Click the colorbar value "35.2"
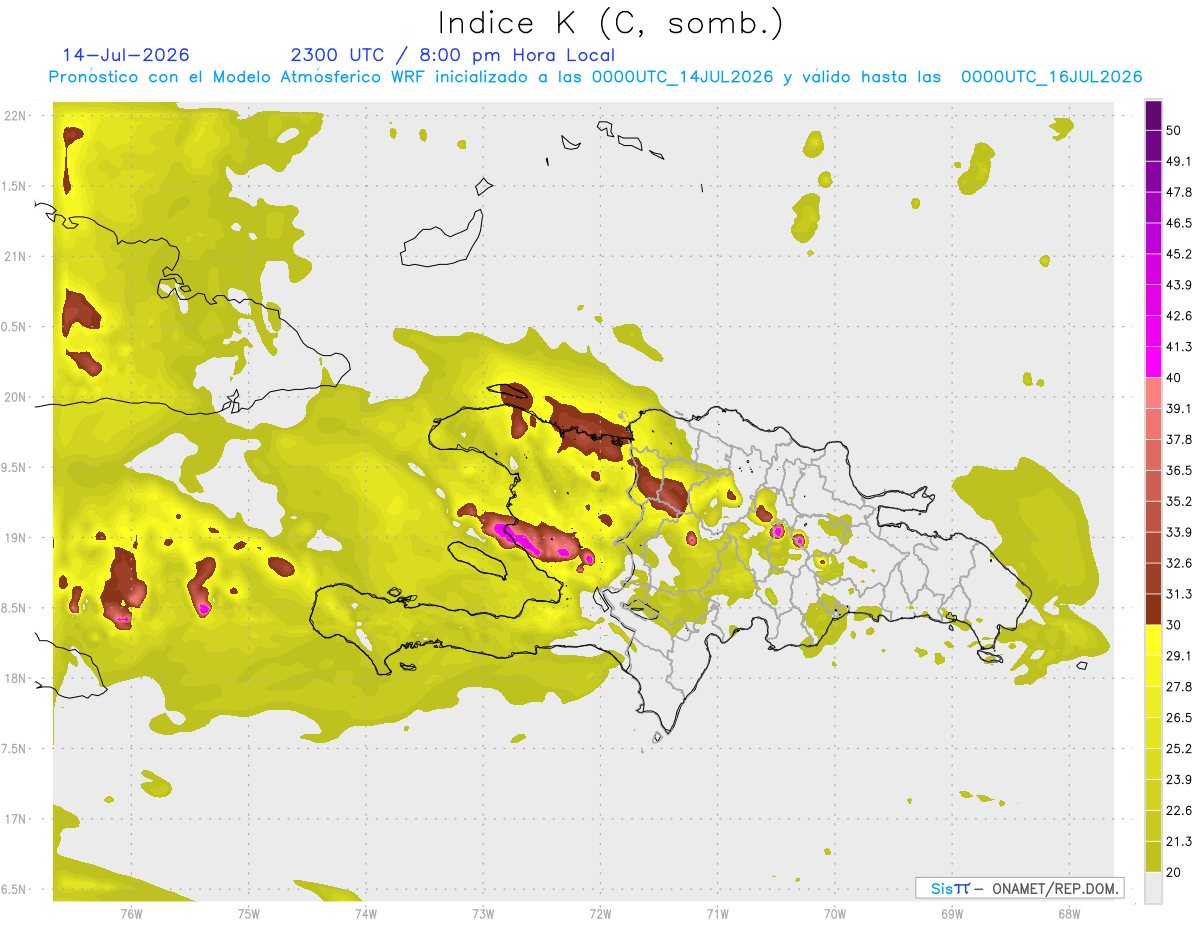Screen dimensions: 1200x927 pyautogui.click(x=1179, y=501)
